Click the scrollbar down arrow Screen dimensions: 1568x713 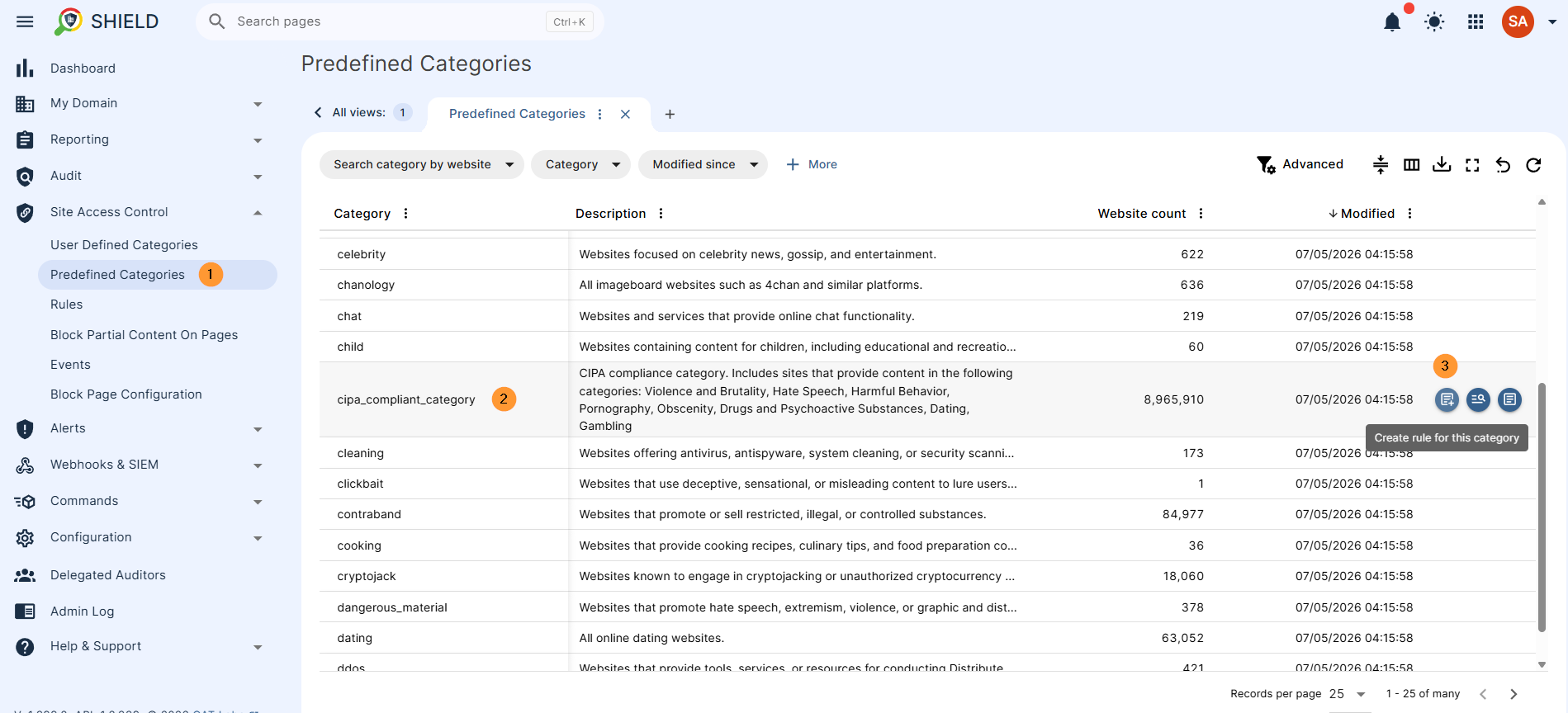coord(1542,664)
